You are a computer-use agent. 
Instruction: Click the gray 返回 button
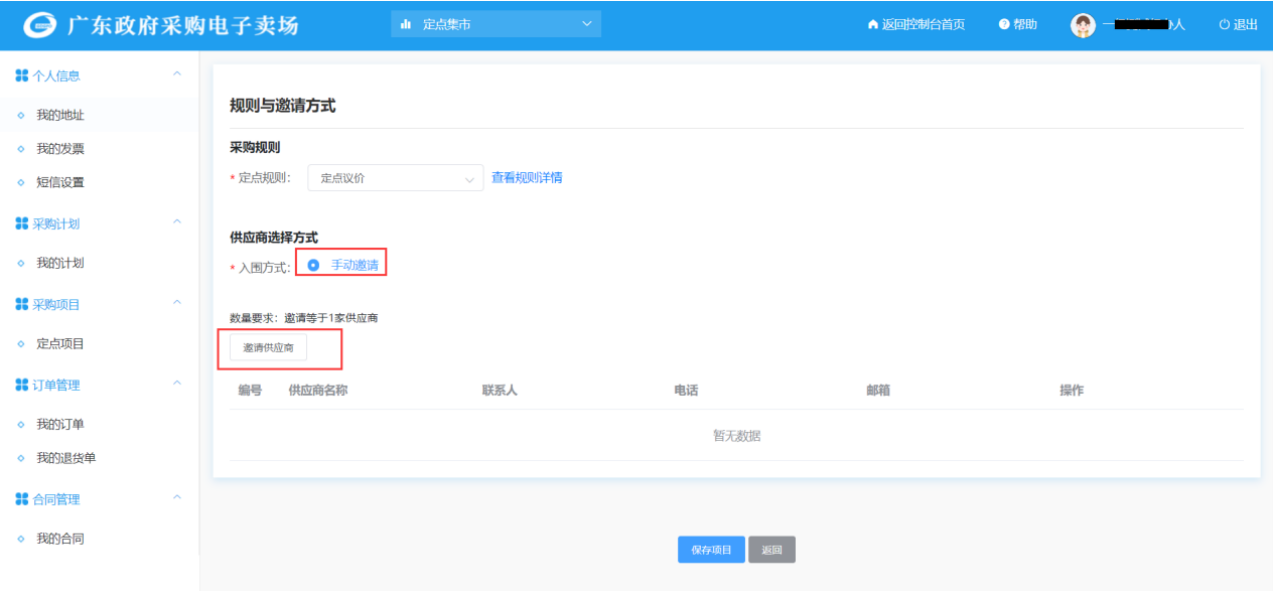pos(771,550)
